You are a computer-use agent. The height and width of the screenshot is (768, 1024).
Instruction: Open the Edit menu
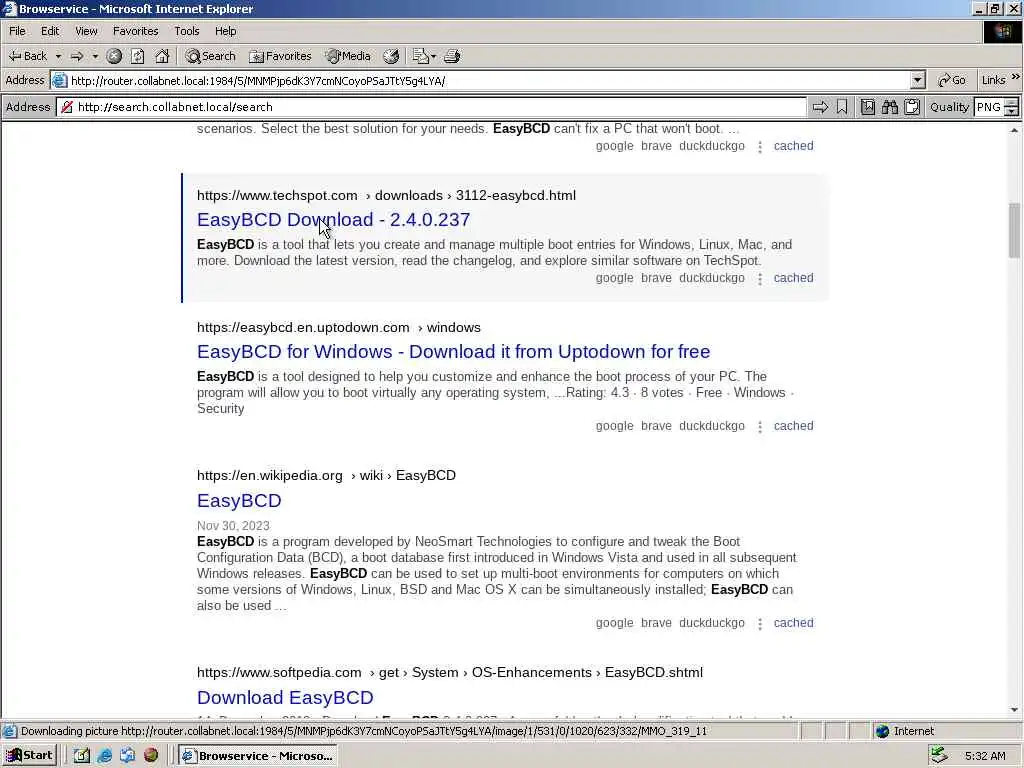(x=50, y=31)
